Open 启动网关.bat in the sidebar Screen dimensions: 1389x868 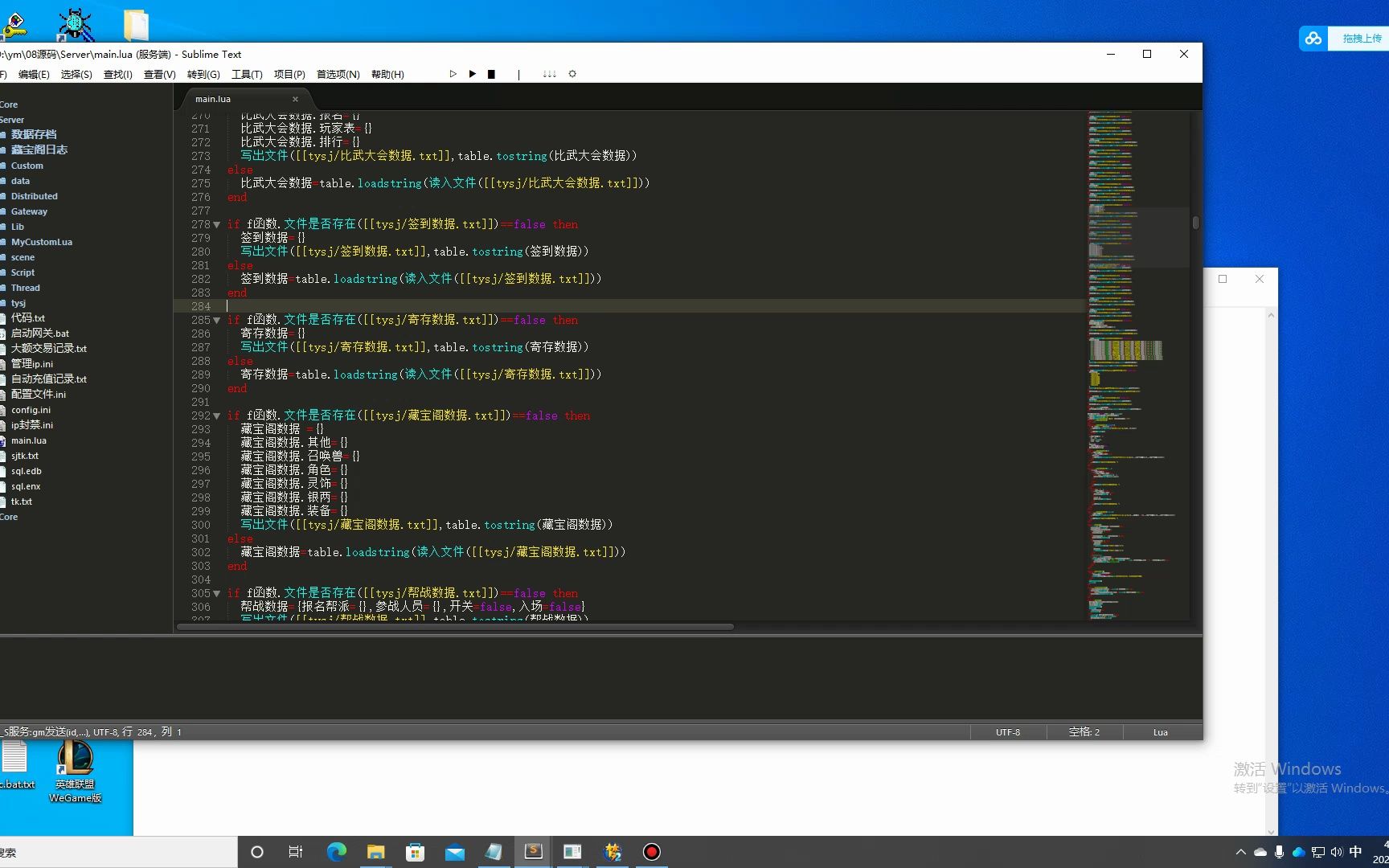[x=39, y=334]
